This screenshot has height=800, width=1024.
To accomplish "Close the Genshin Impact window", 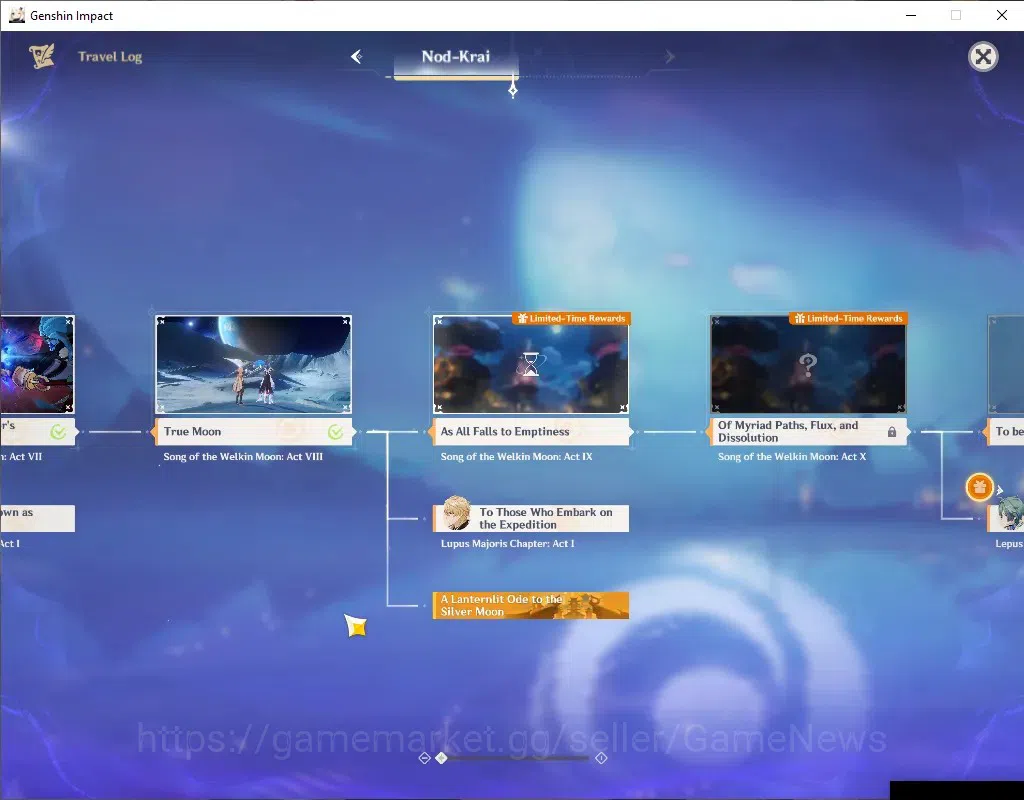I will point(1002,15).
